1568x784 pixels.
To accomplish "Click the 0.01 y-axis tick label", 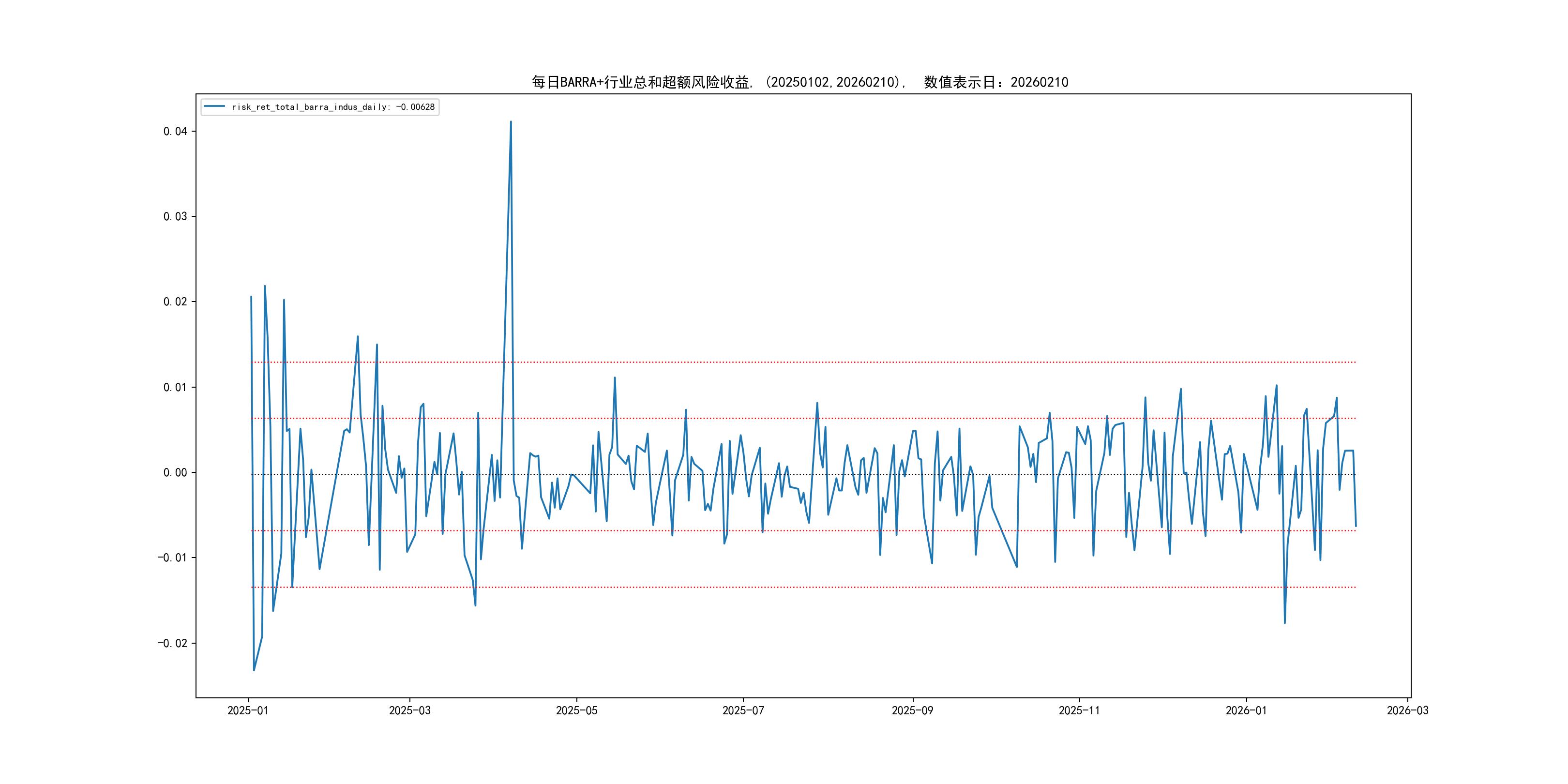I will (x=175, y=387).
